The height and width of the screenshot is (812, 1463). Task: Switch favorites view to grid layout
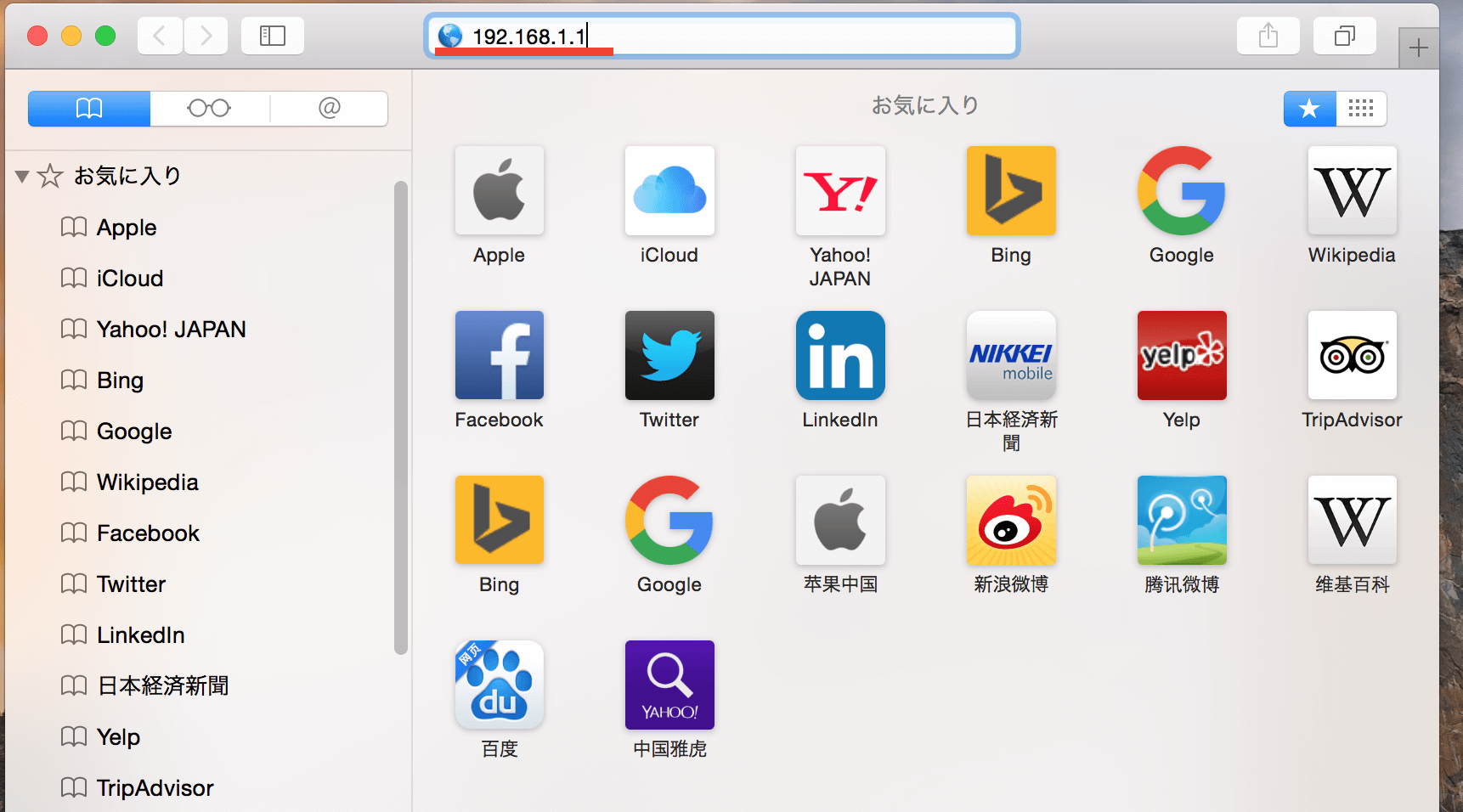[1361, 109]
